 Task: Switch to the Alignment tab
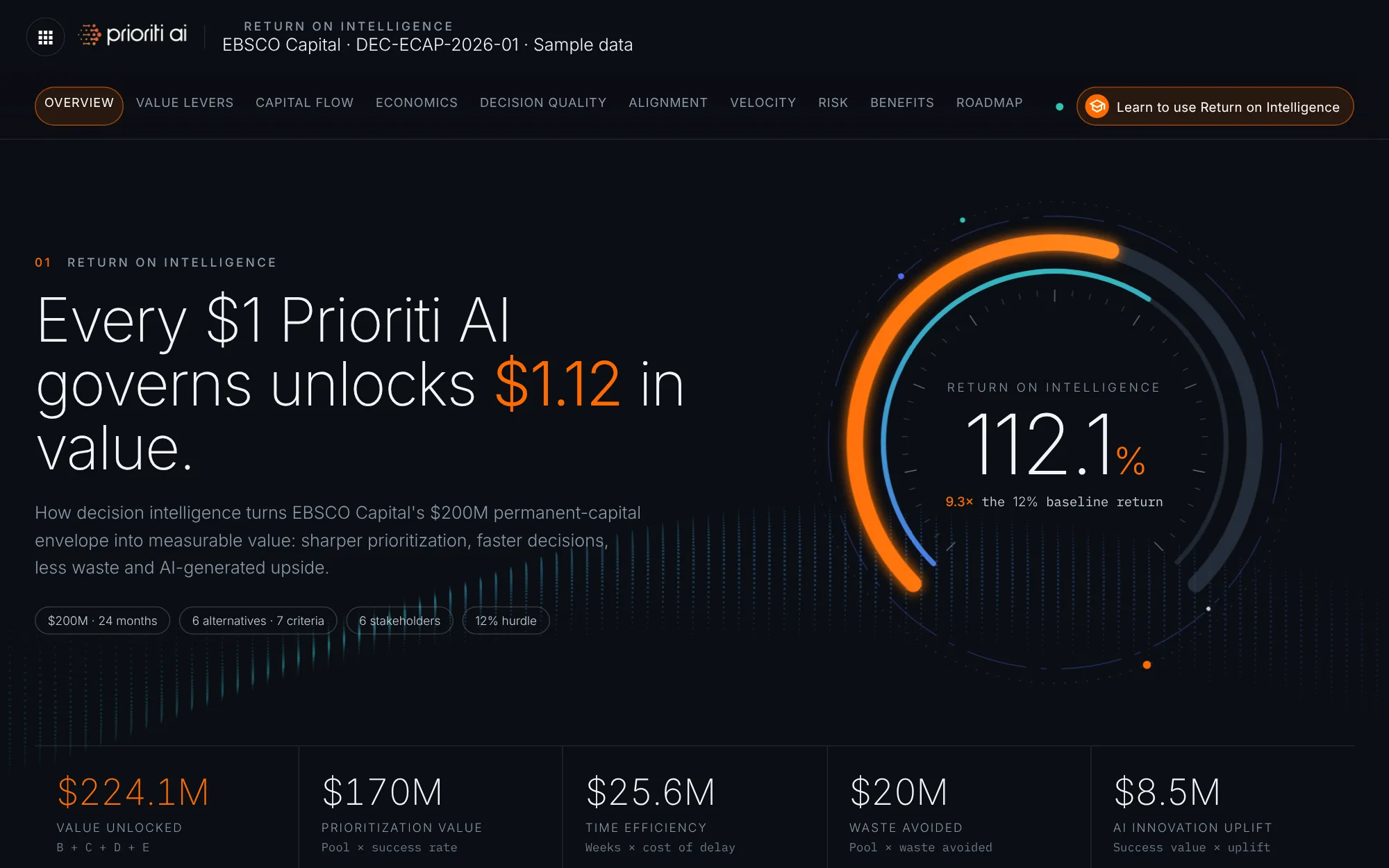coord(668,103)
